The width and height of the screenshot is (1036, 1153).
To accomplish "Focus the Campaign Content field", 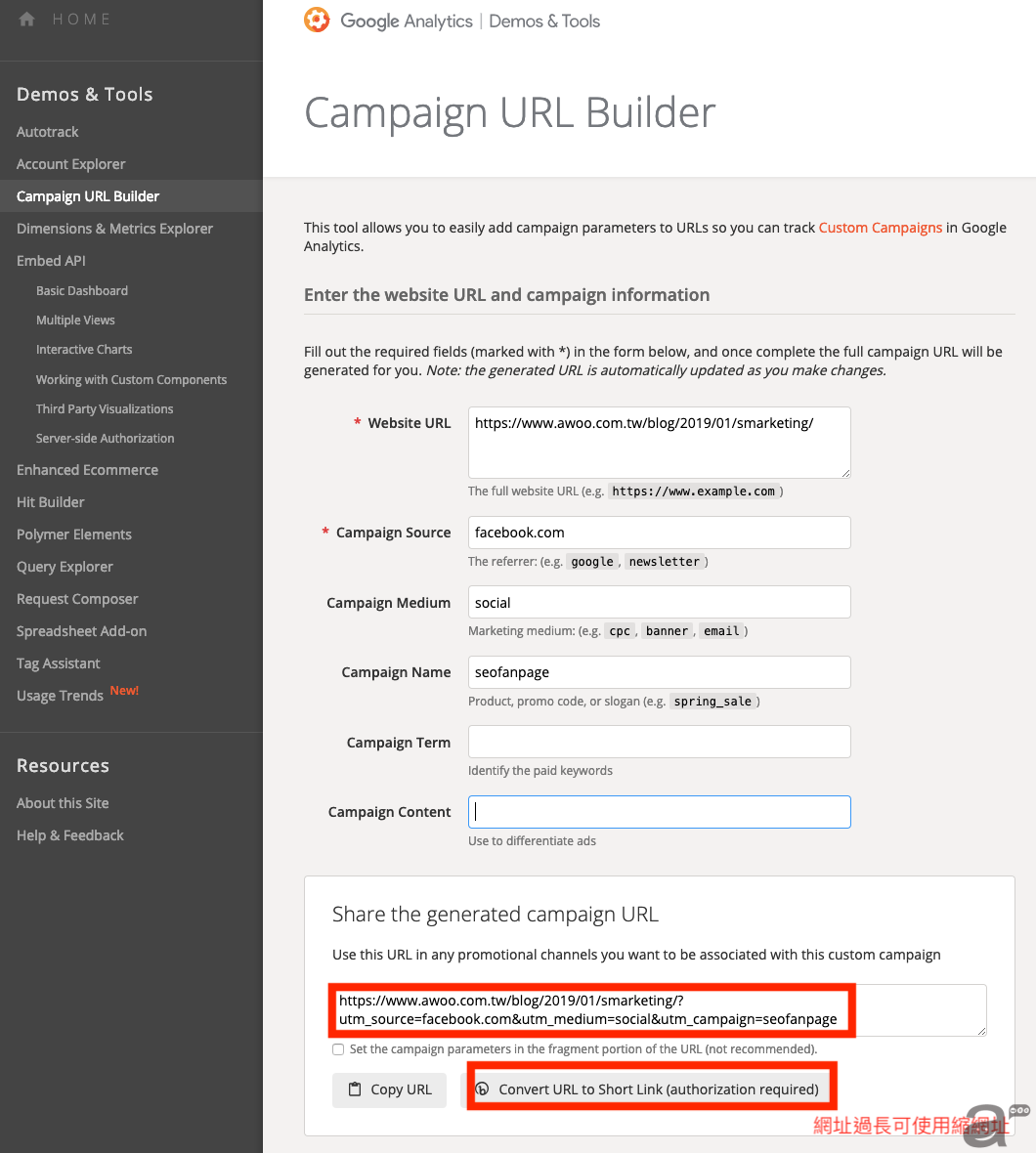I will point(660,812).
